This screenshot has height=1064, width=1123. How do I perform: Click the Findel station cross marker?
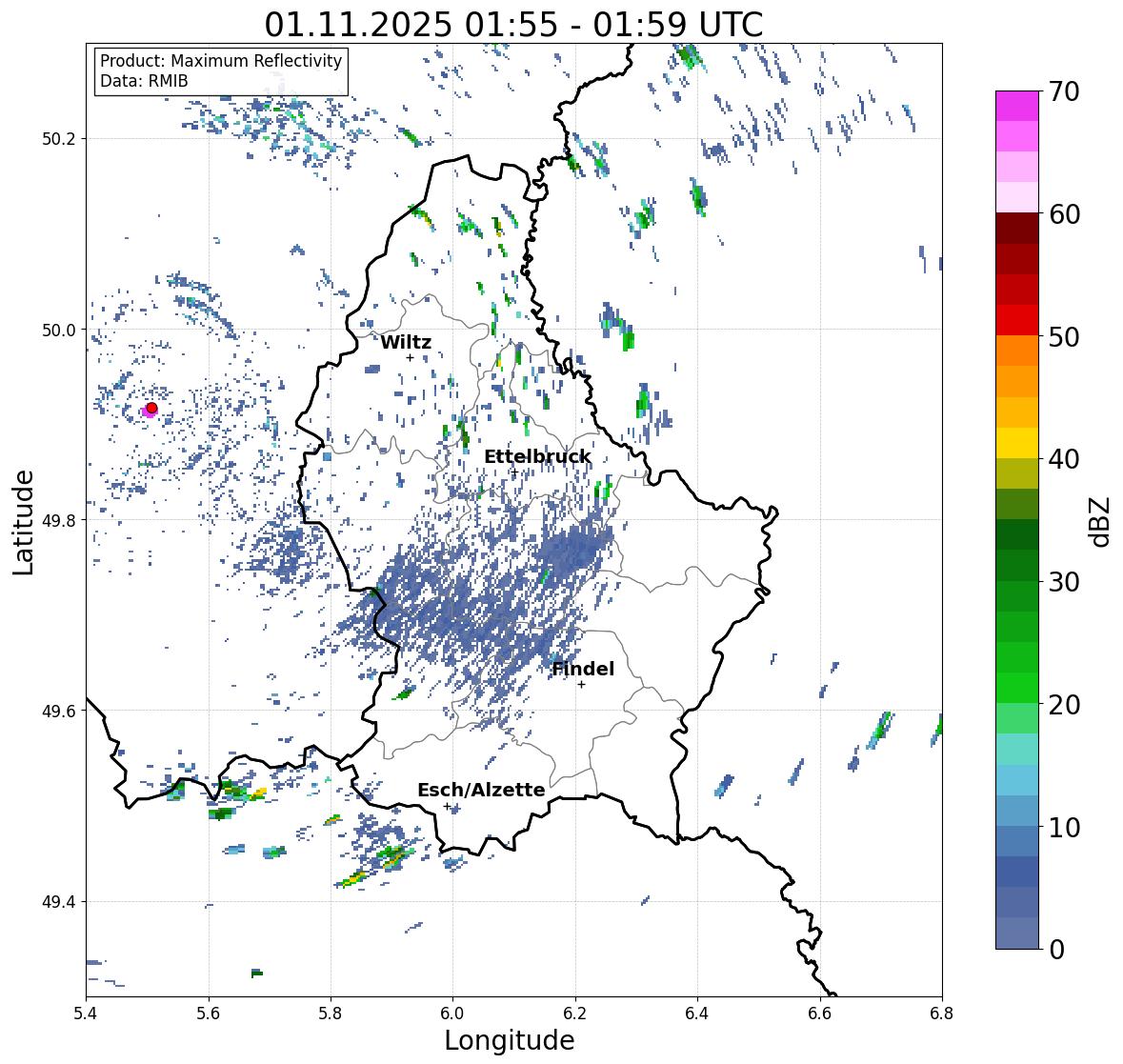[x=582, y=685]
